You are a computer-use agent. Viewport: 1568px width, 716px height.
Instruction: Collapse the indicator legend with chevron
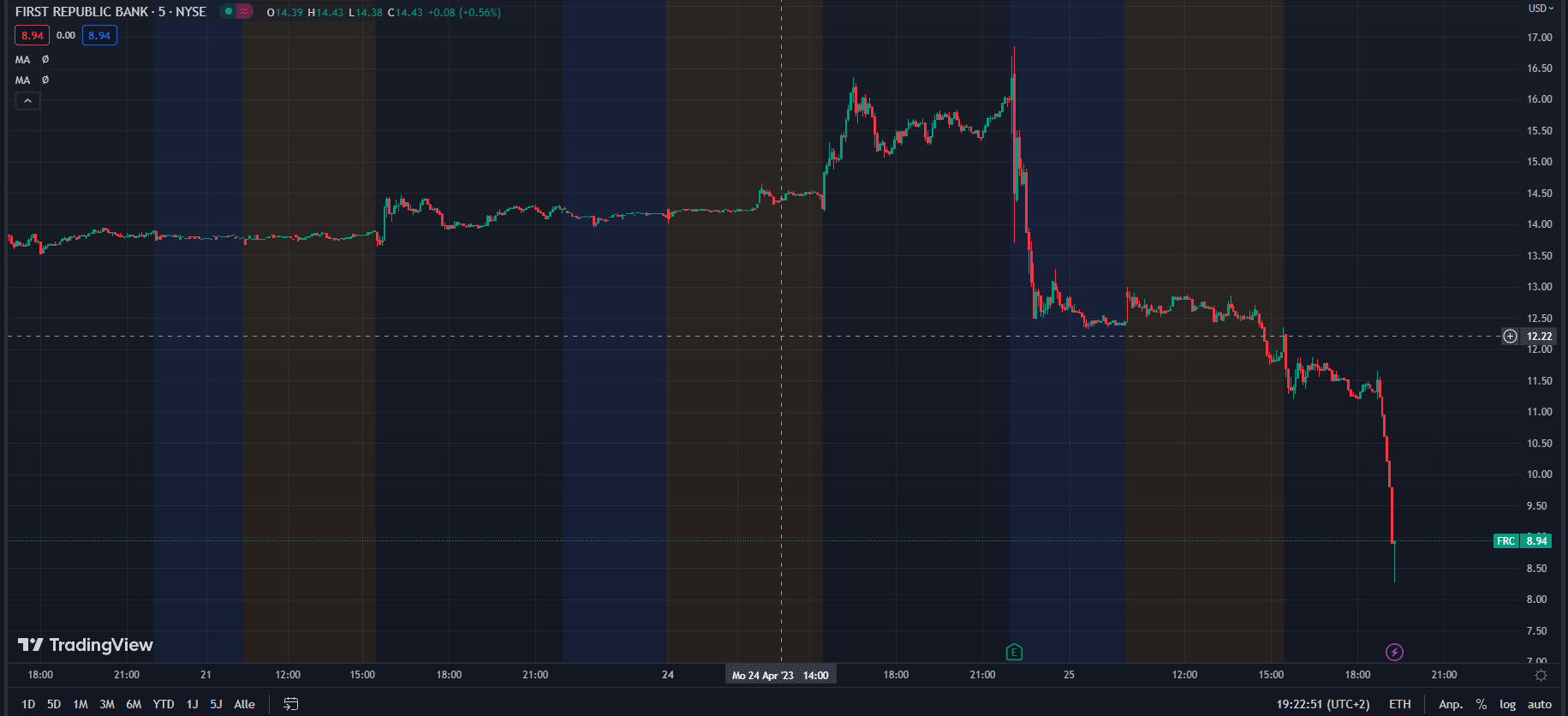pos(27,101)
